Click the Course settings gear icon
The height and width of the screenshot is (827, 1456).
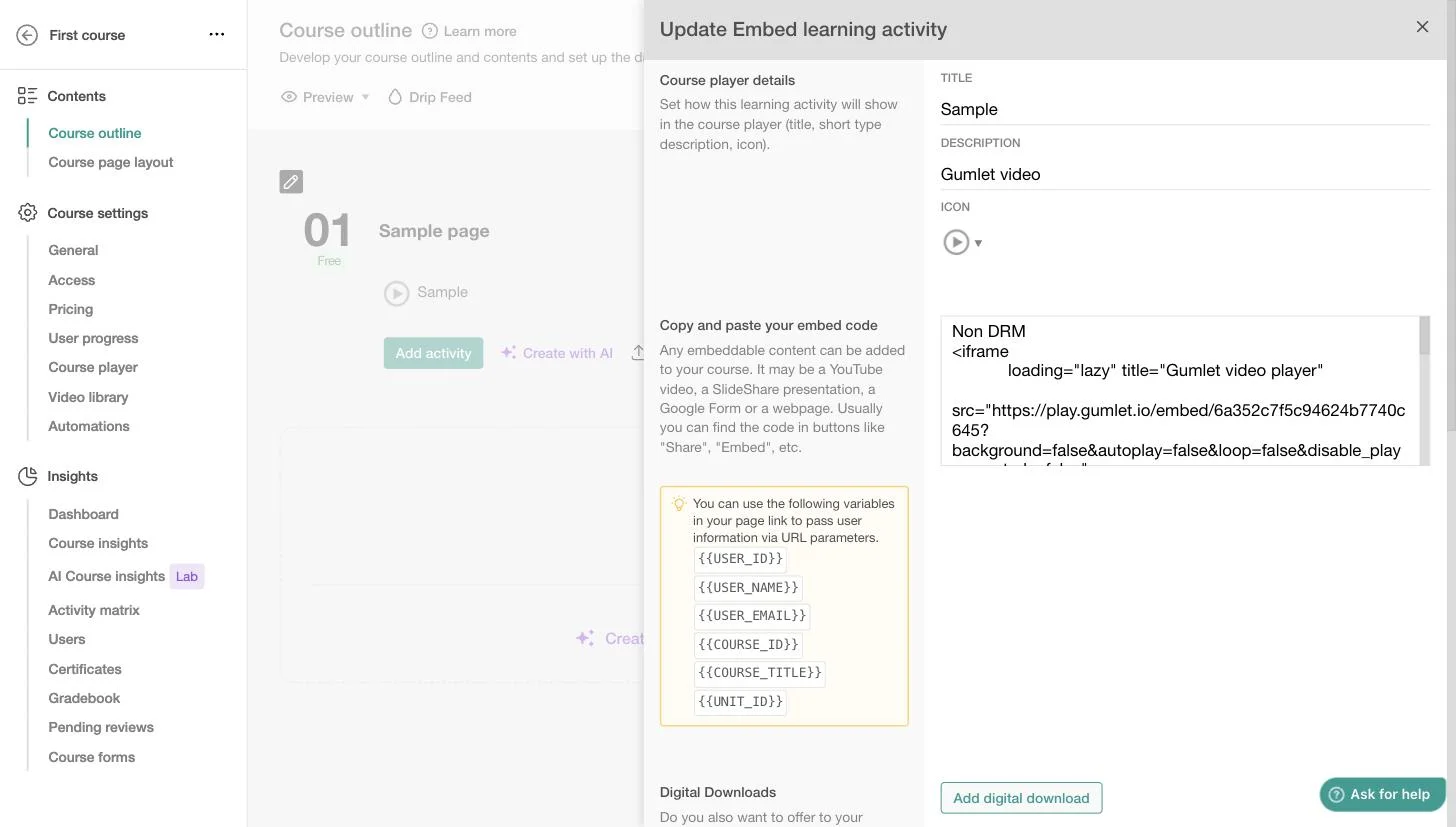[x=28, y=213]
